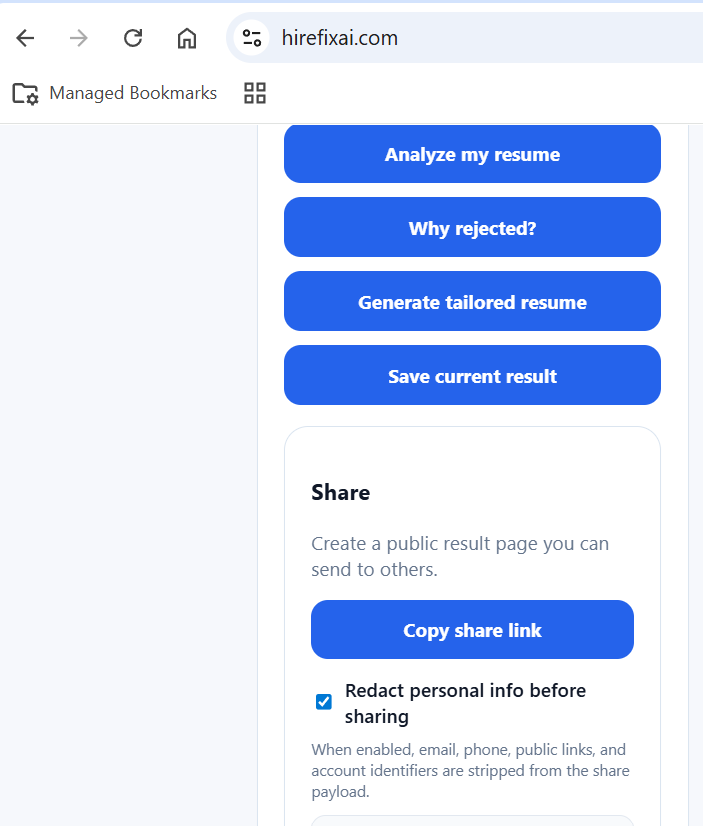The image size is (703, 826).
Task: Click the 'When enabled, email, phone' helper text
Action: 470,770
